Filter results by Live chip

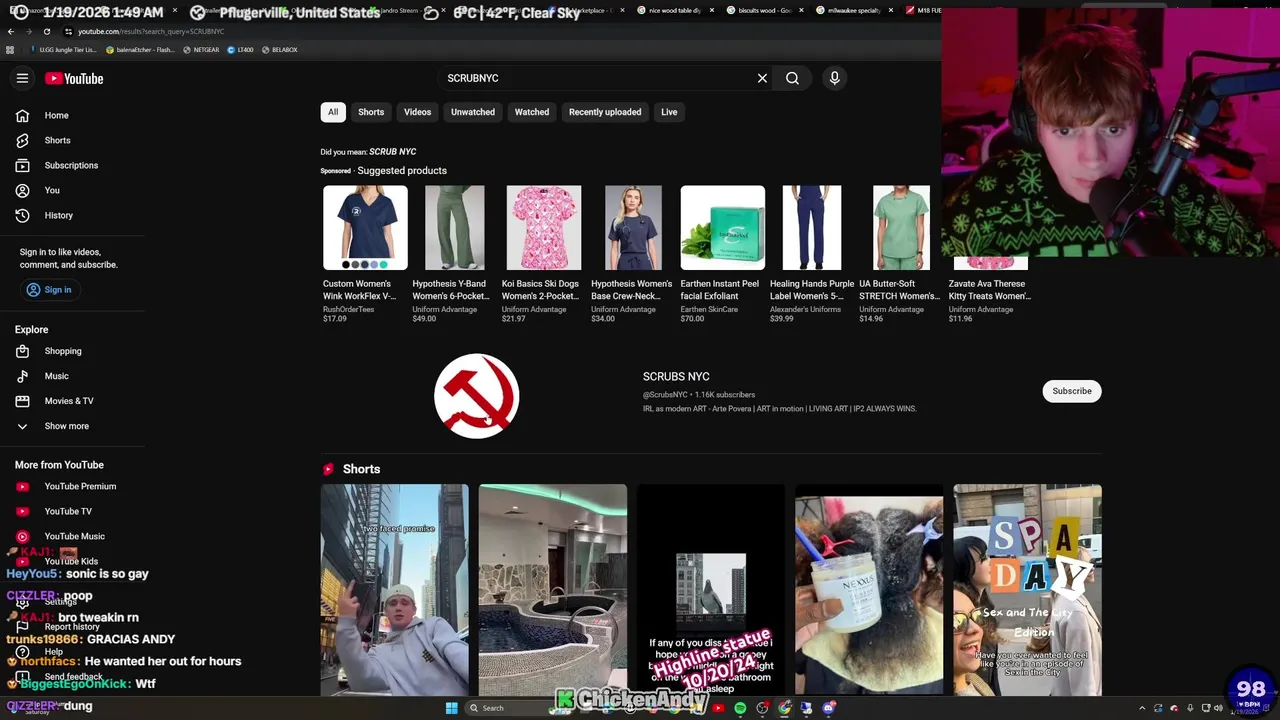tap(669, 112)
